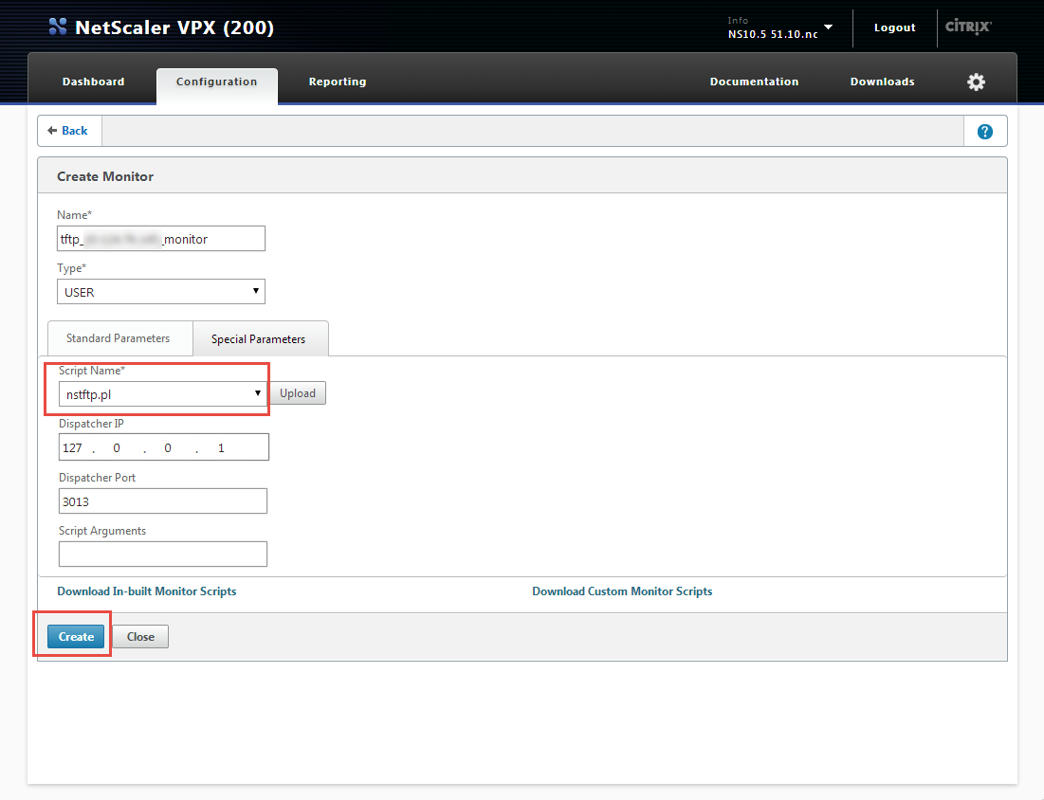The width and height of the screenshot is (1044, 800).
Task: Click the NetScaler logo icon
Action: click(58, 28)
